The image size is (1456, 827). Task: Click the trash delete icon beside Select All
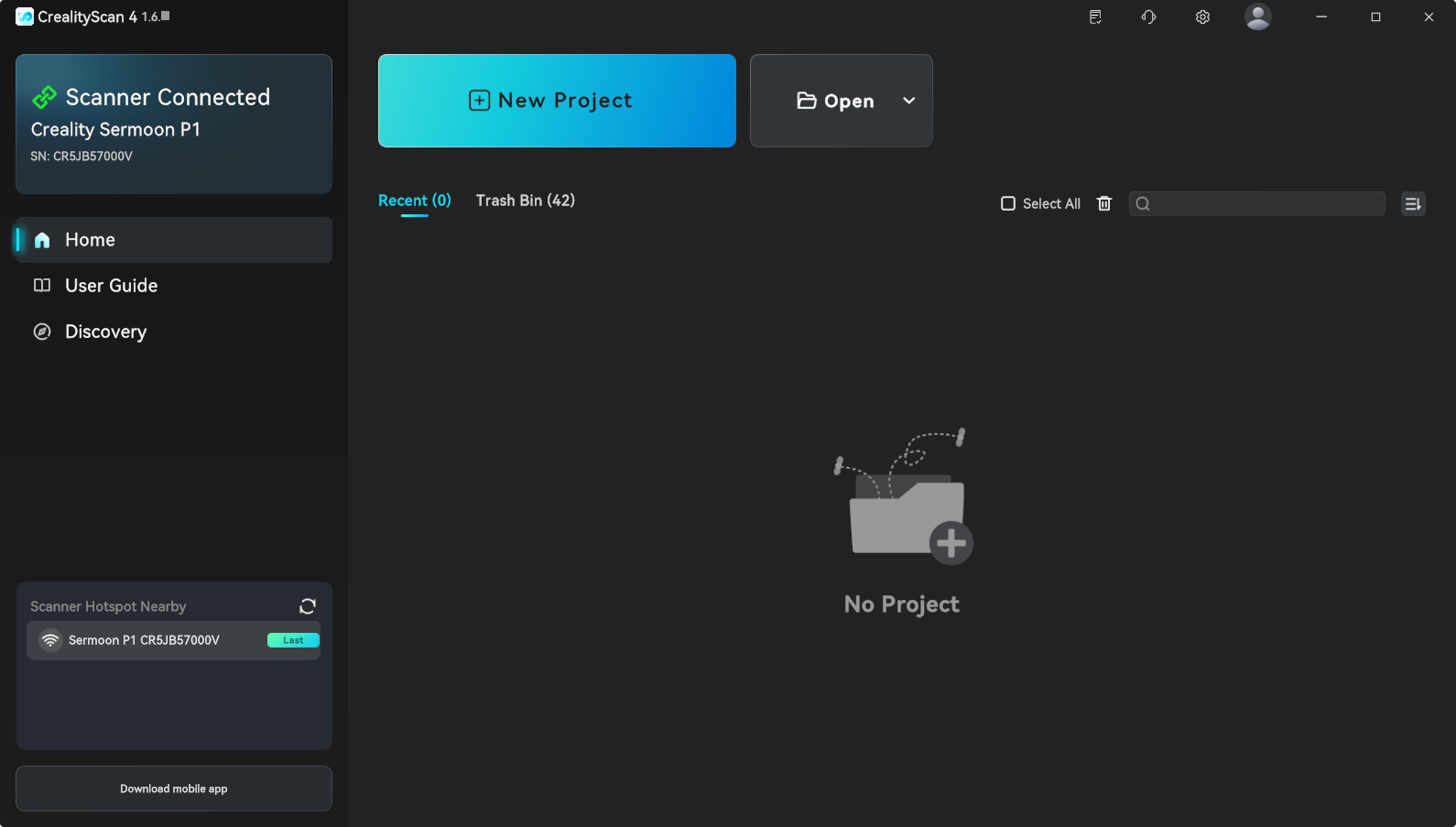coord(1104,203)
